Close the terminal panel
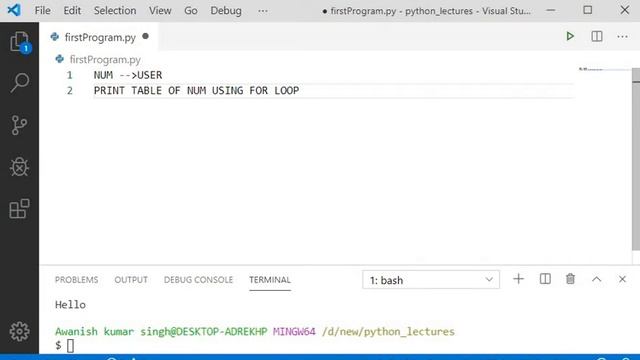640x360 pixels. [x=622, y=279]
